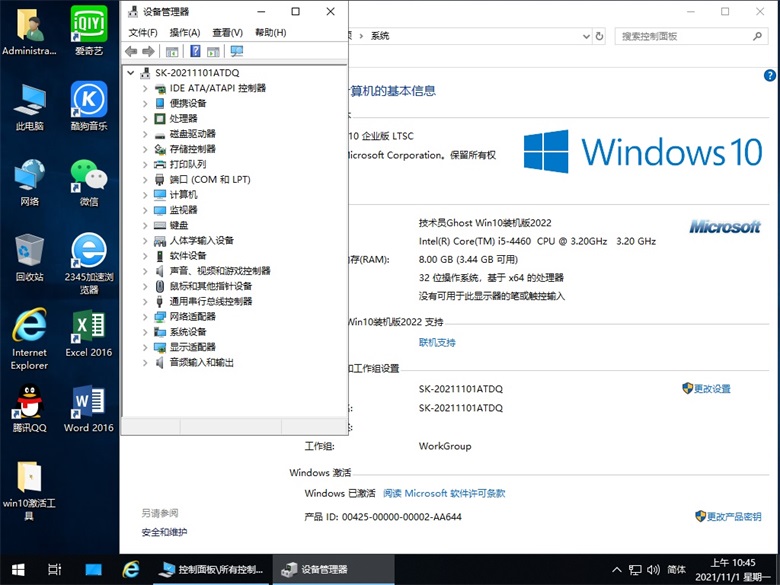Click Internet Explorer icon in the taskbar

(131, 569)
